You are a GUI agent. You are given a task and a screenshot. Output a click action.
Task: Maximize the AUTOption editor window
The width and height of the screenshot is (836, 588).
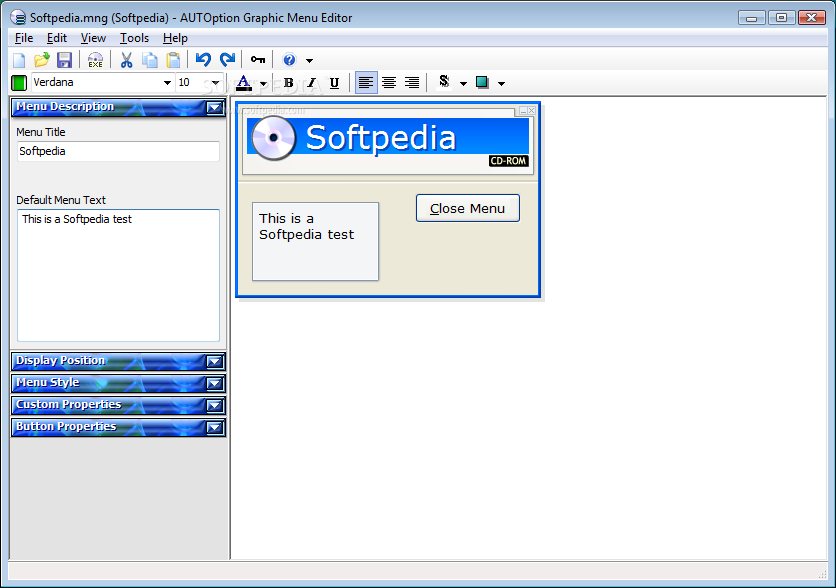coord(782,18)
